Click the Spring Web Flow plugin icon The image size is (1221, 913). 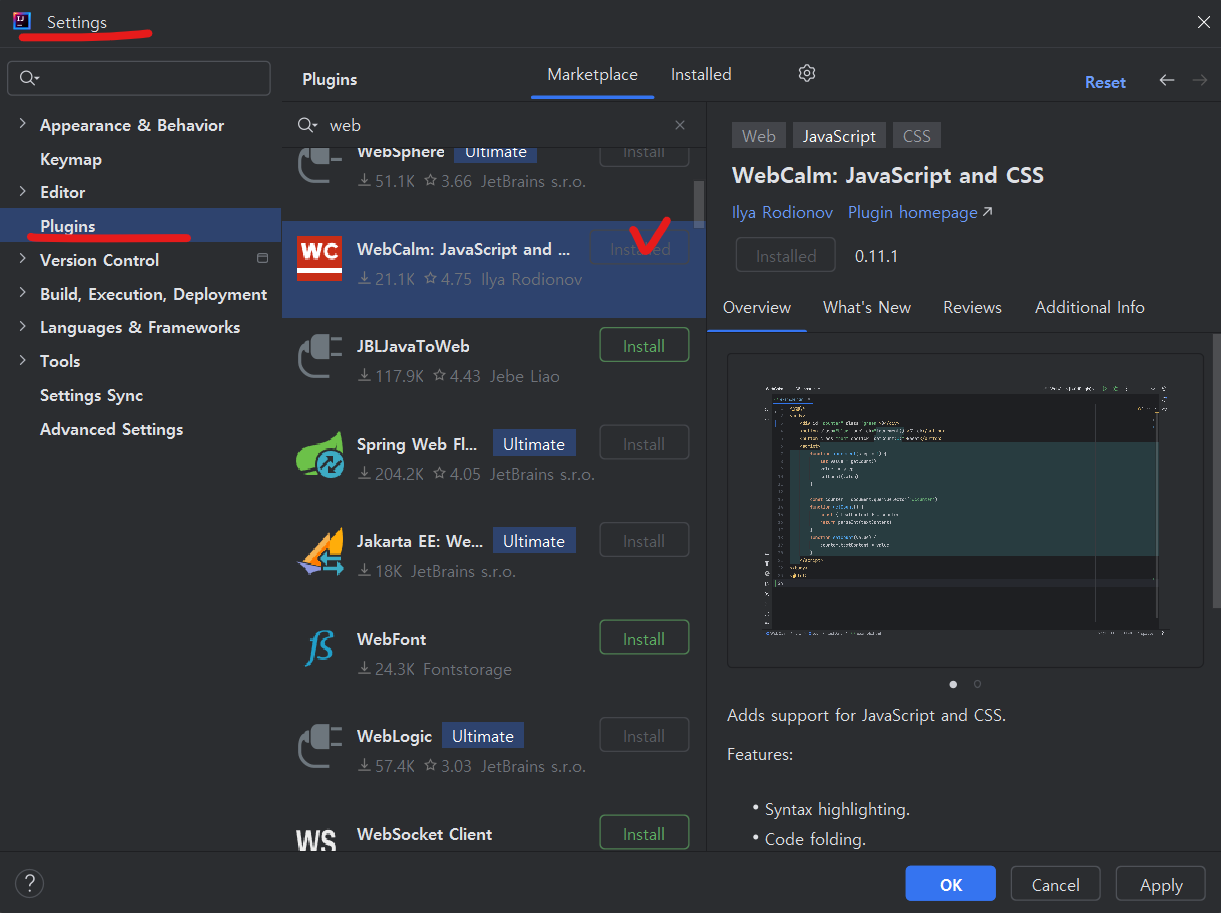pos(320,455)
